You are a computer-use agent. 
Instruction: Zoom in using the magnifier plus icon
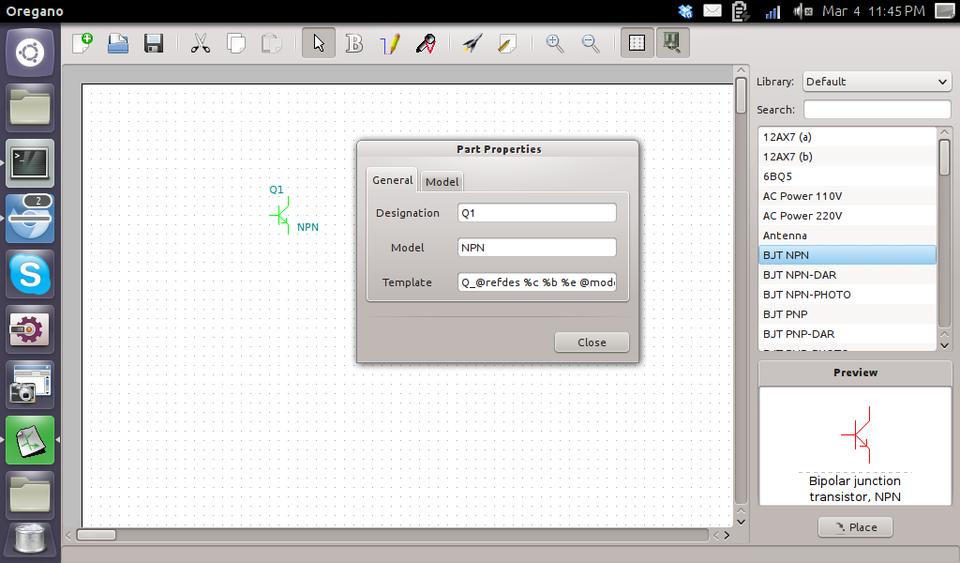coord(554,44)
